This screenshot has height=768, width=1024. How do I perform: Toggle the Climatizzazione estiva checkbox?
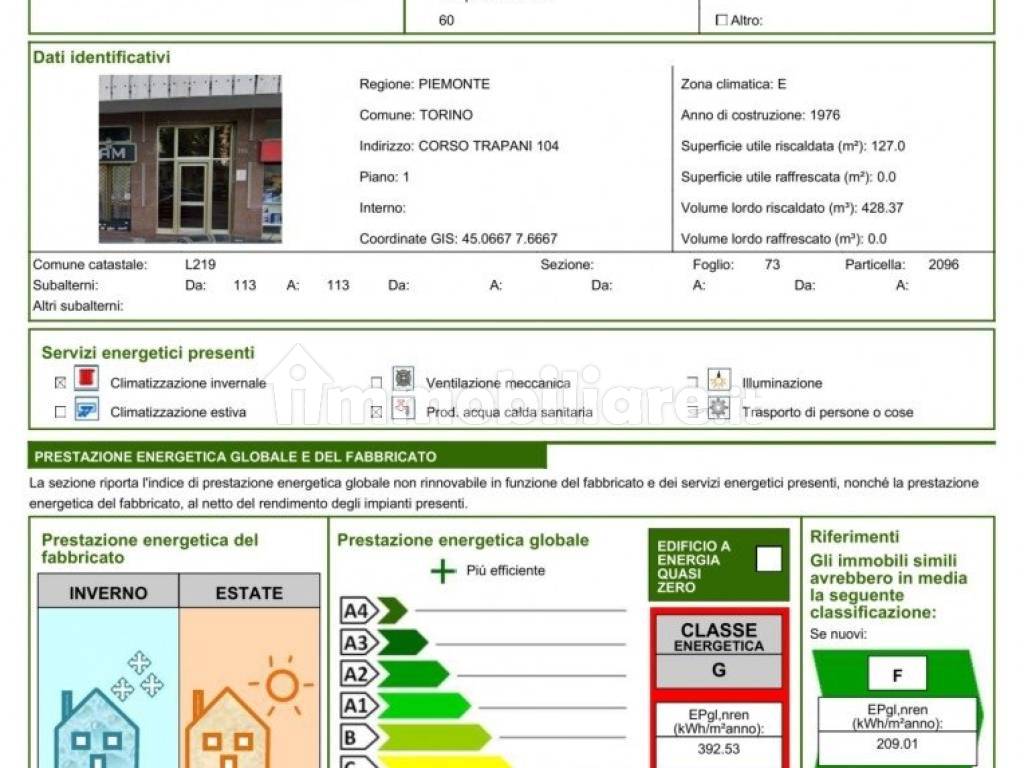[x=61, y=412]
